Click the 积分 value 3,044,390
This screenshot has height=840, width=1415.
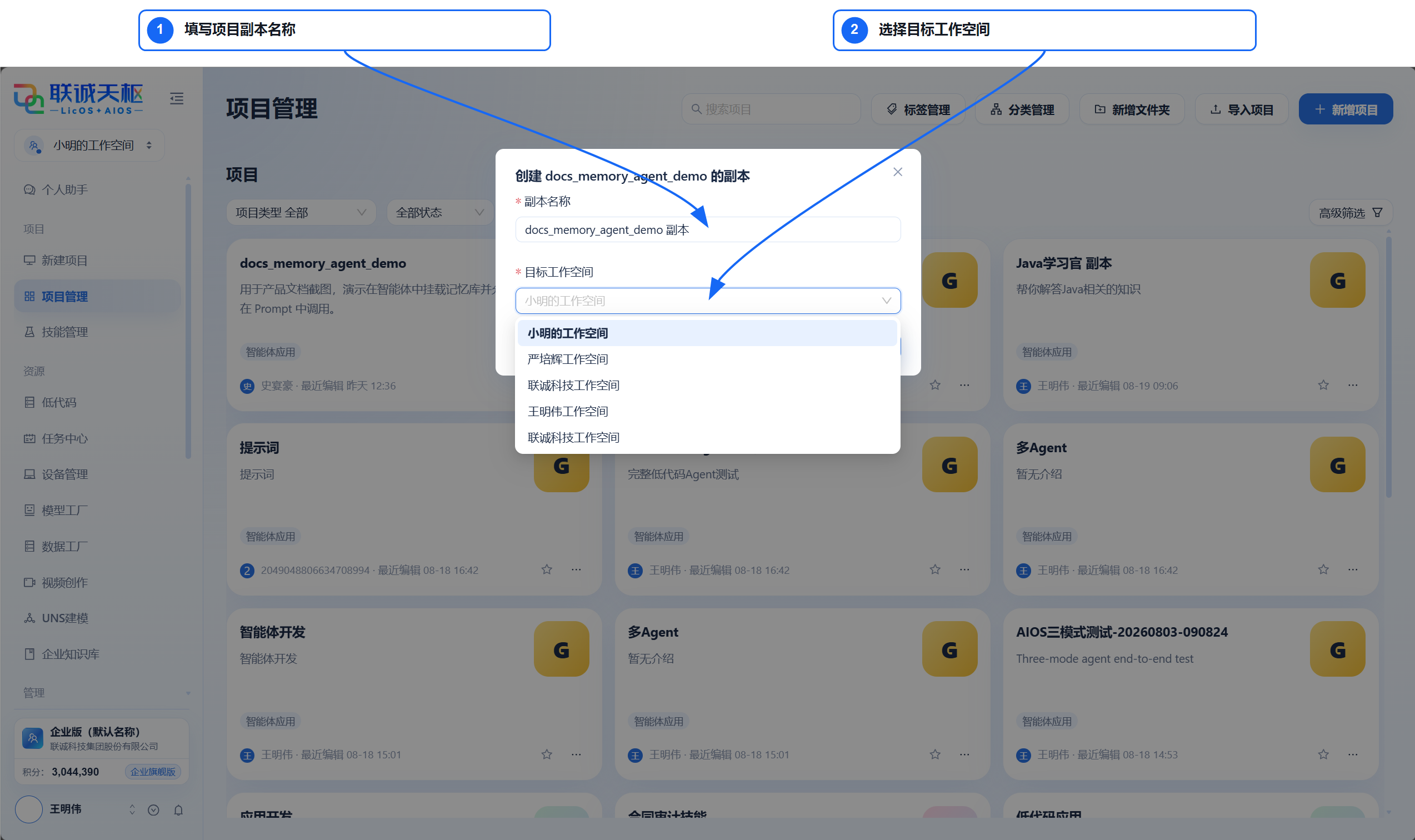[x=76, y=772]
